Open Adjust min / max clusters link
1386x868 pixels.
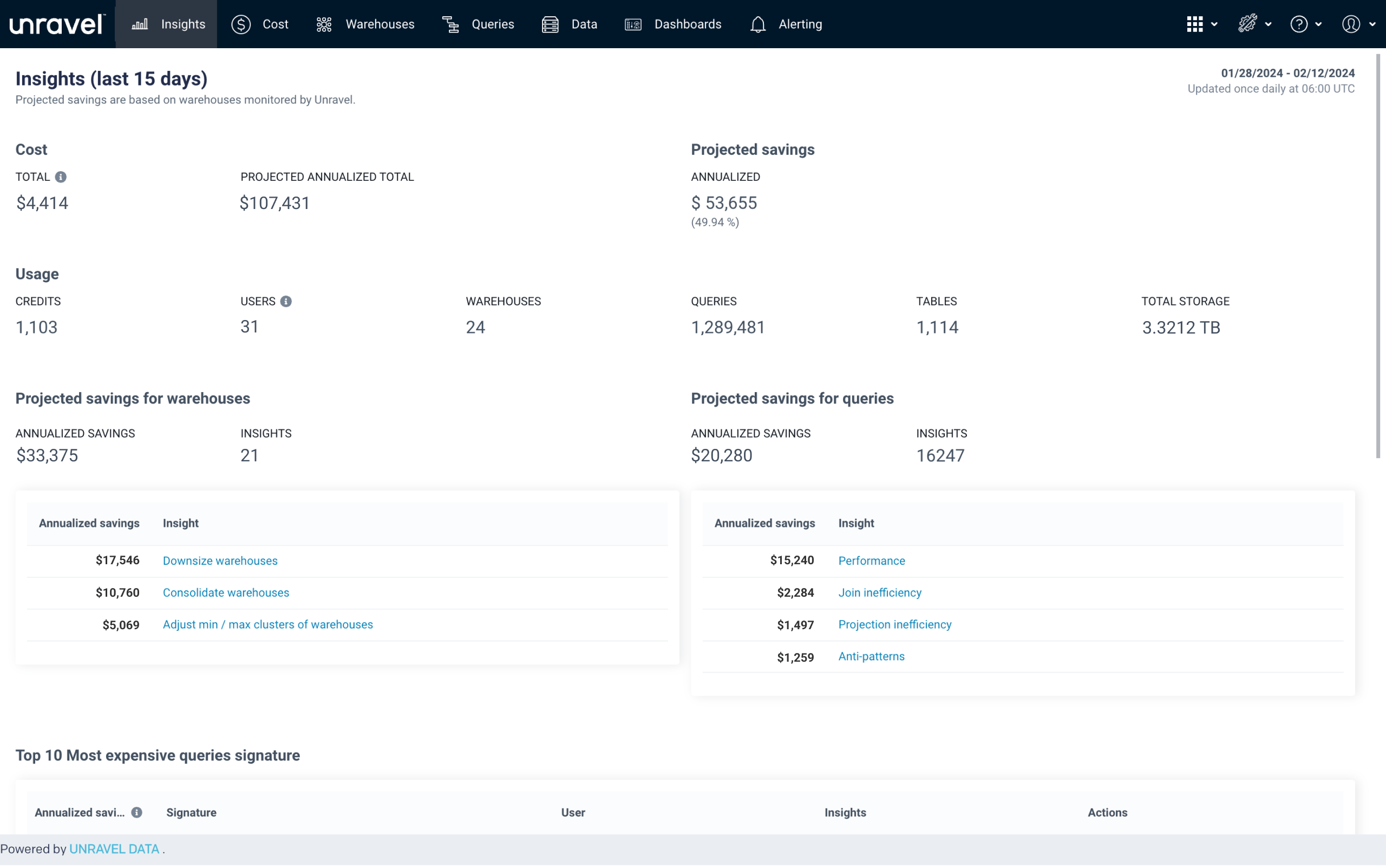267,624
